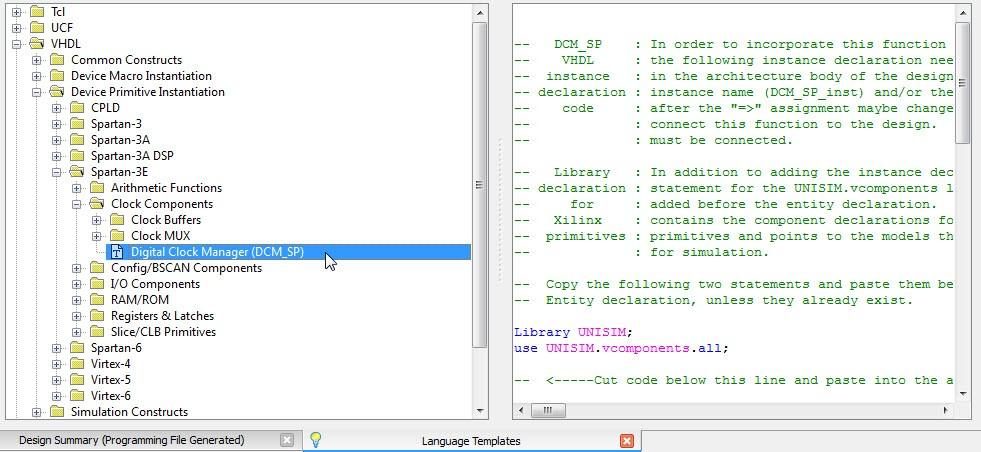Click the Clock Components folder icon
Viewport: 981px width, 452px height.
pos(97,203)
